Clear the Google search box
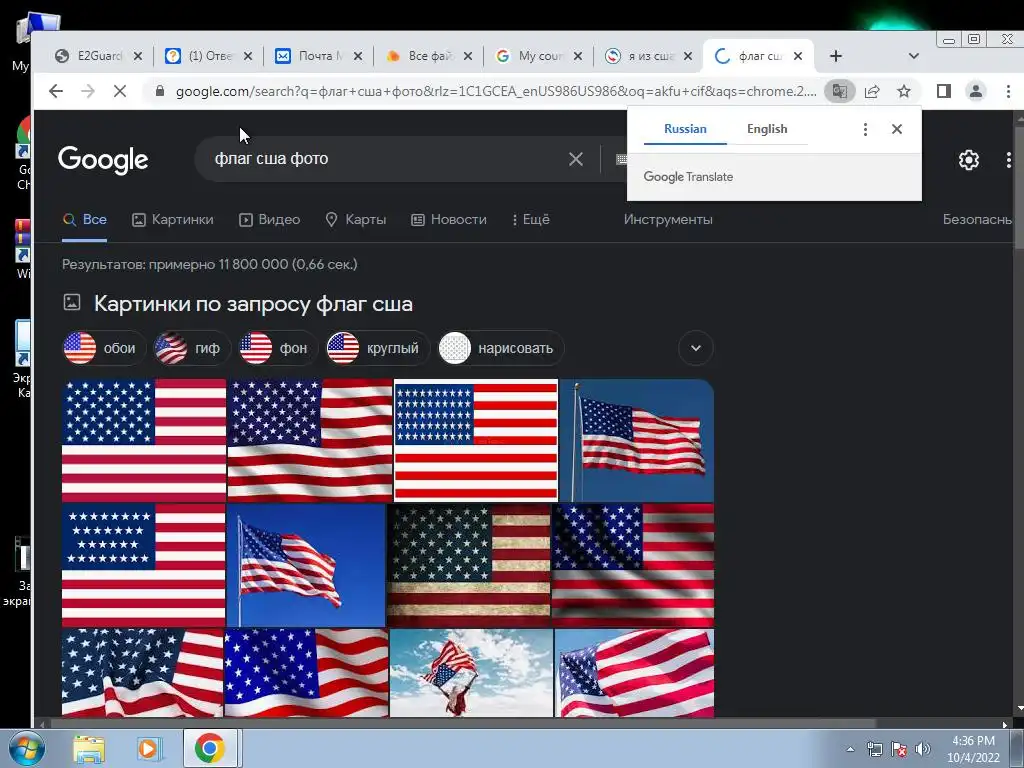The image size is (1024, 768). point(575,159)
